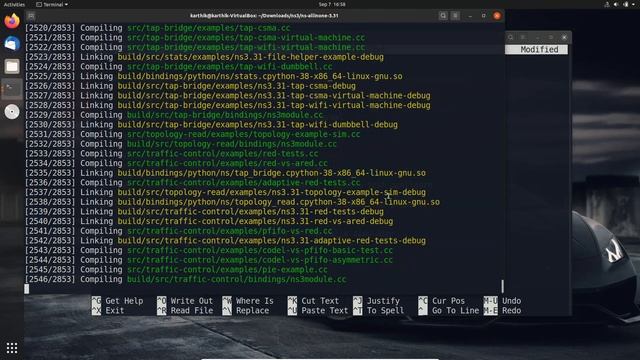Click the [2546/2853] progress line
Screen dimensions: 640x360
[x=185, y=279]
